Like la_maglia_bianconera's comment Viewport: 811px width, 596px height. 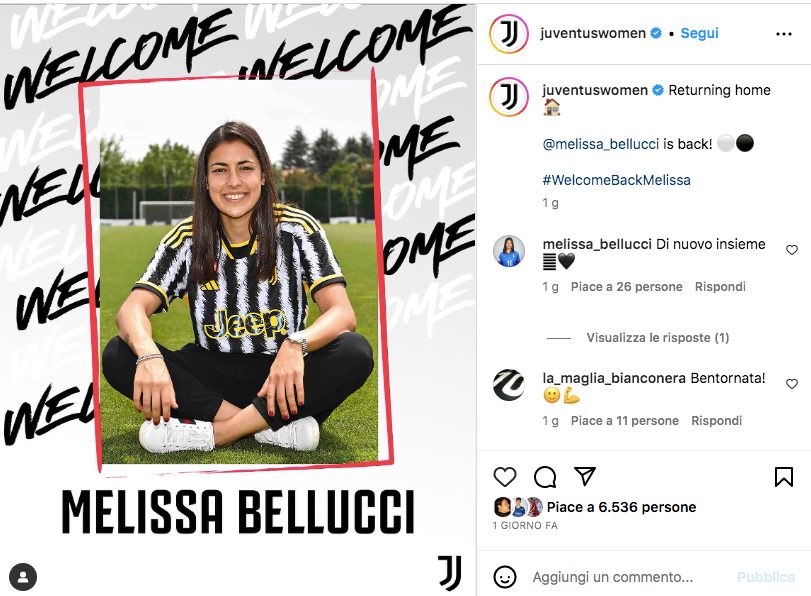point(791,384)
